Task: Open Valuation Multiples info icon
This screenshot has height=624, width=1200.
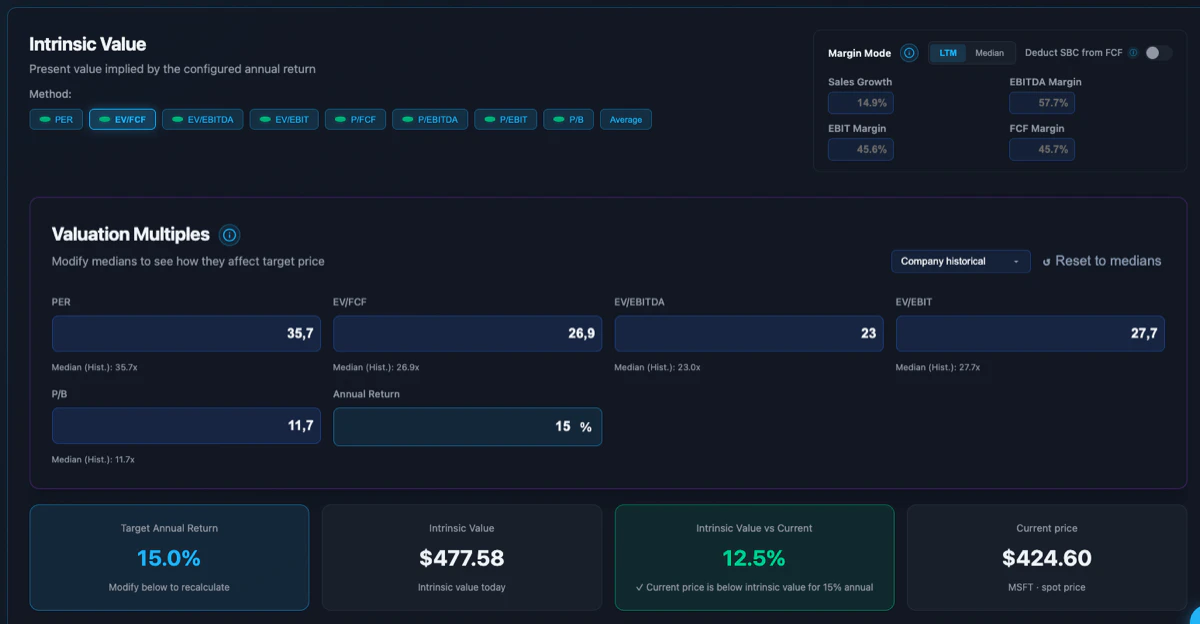Action: tap(230, 235)
